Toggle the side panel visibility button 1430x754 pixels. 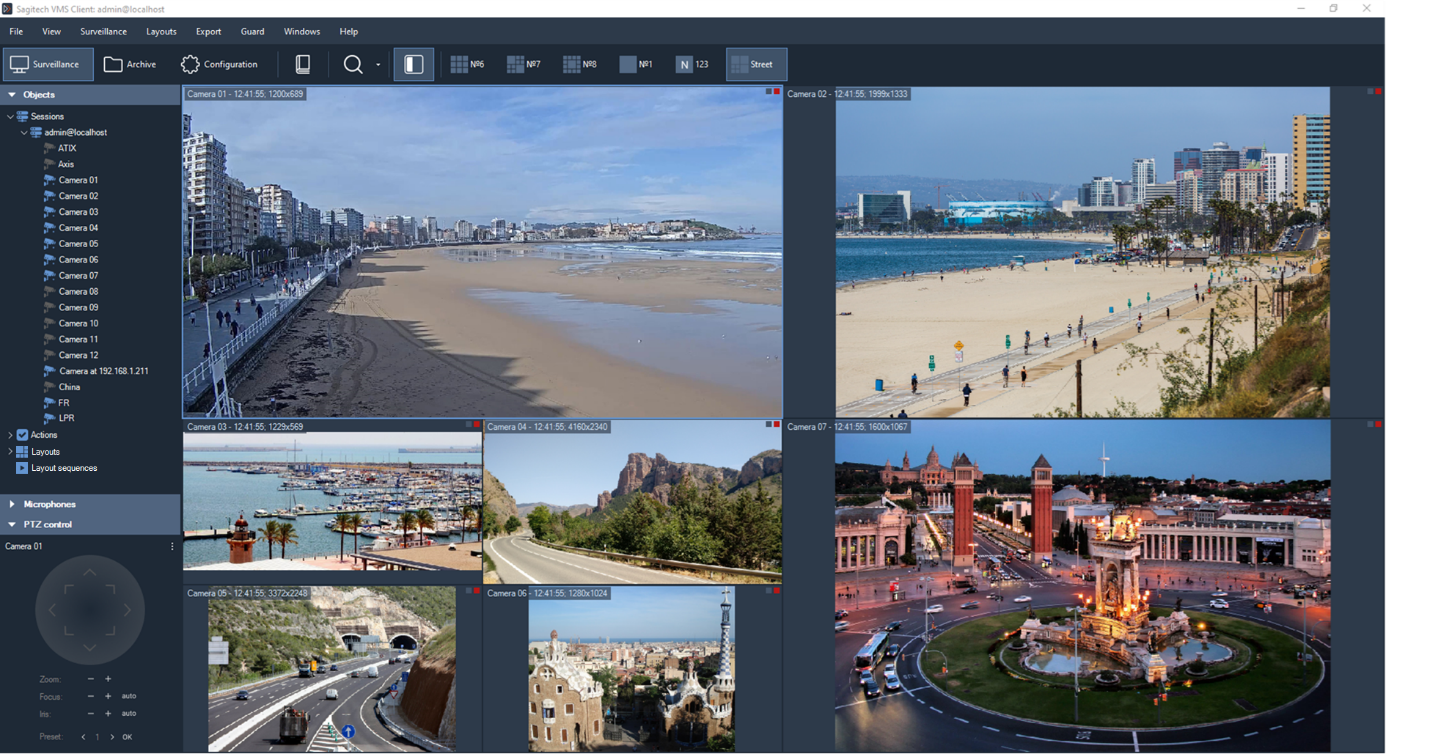coord(413,64)
